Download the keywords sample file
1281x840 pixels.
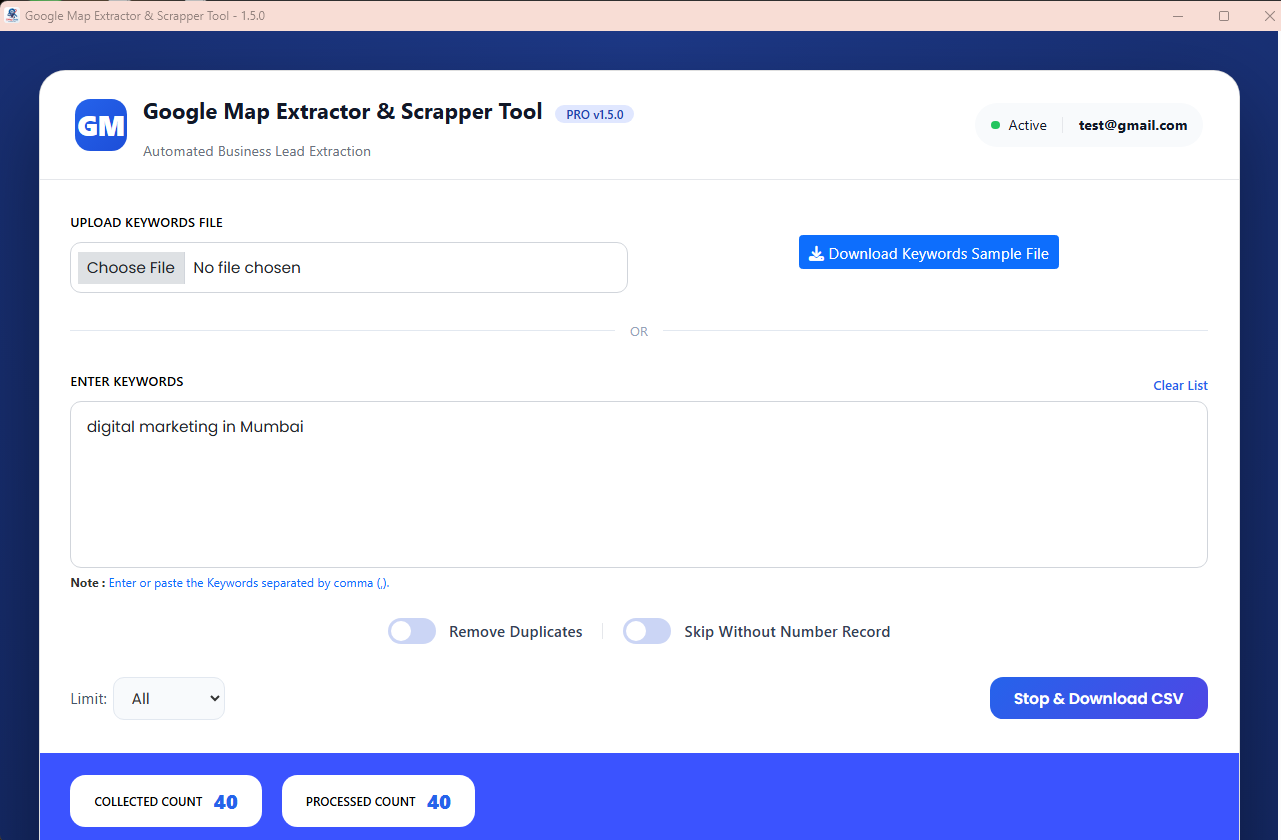[x=928, y=253]
